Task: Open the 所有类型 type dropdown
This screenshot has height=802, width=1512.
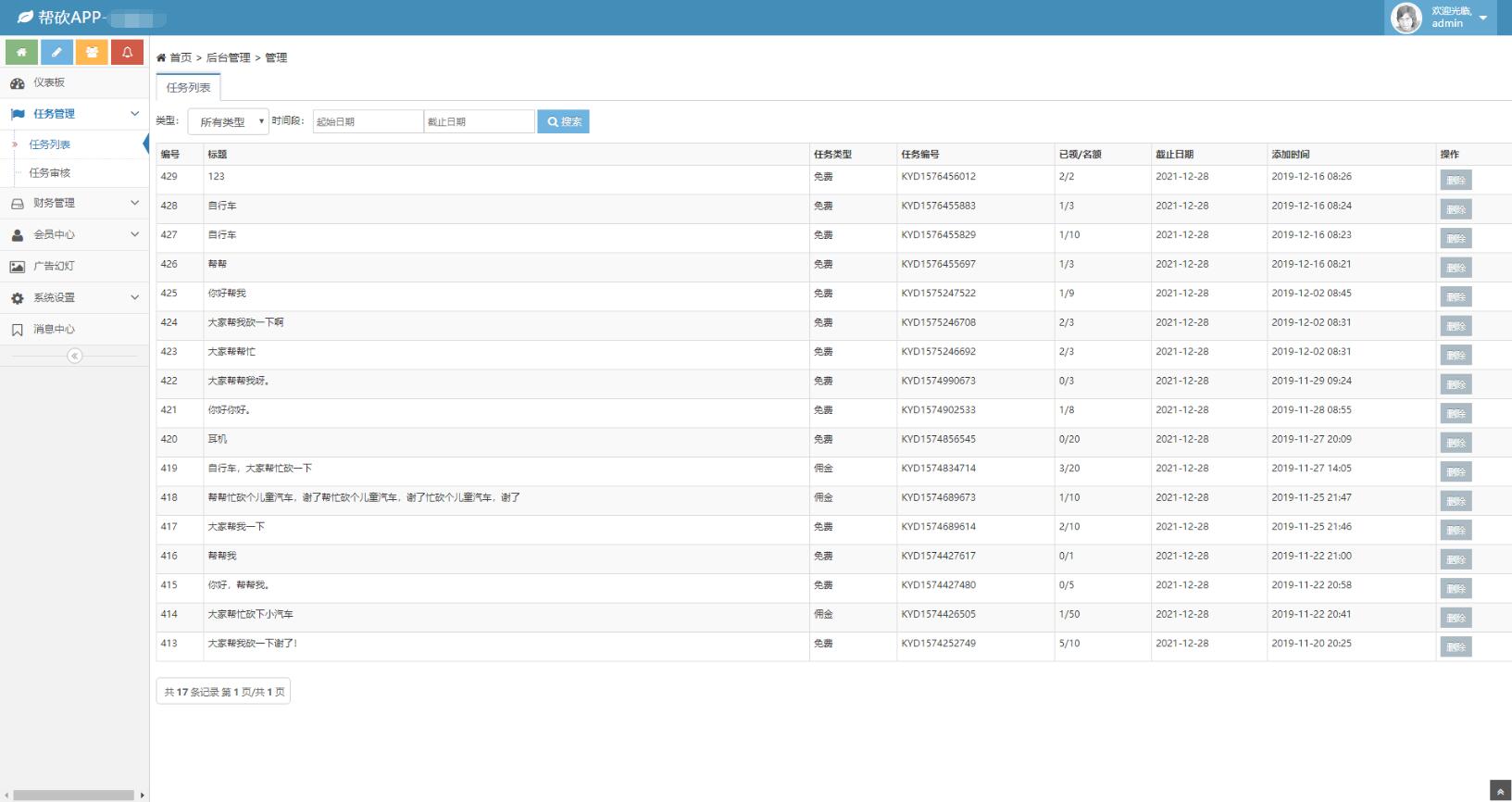Action: (x=229, y=121)
